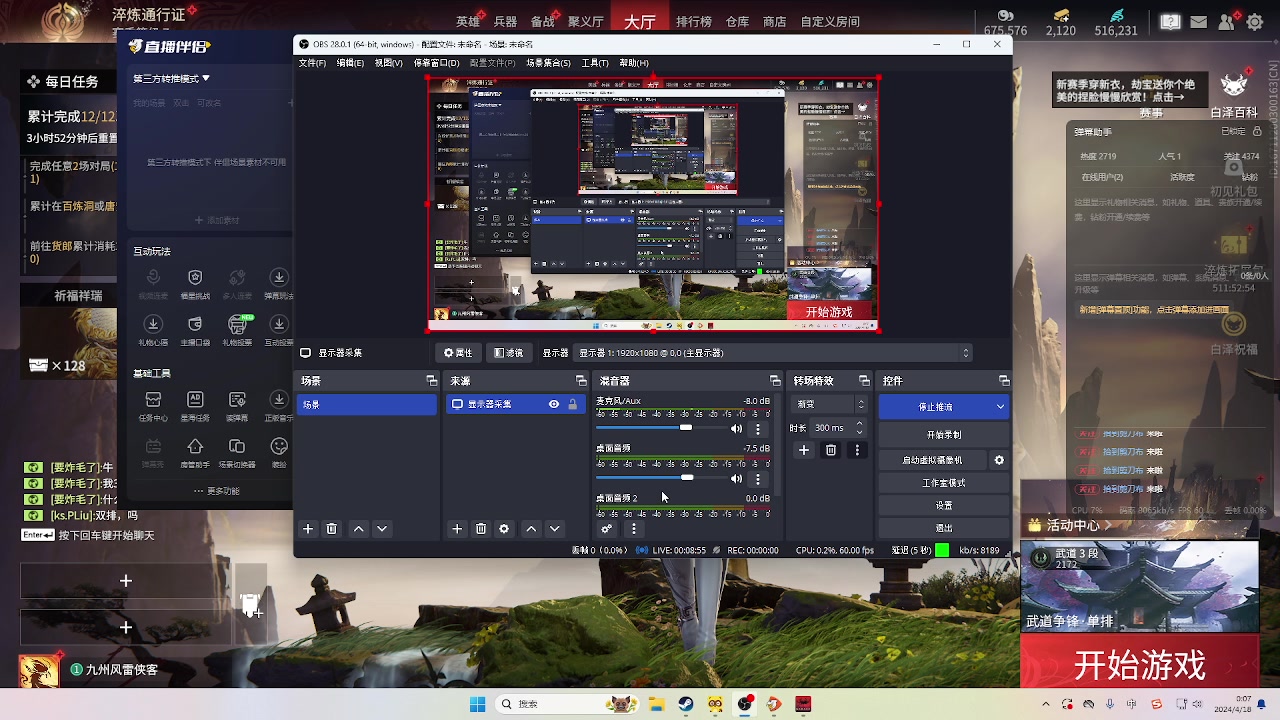The height and width of the screenshot is (720, 1280).
Task: Open the virtual camera settings gear
Action: tap(998, 460)
